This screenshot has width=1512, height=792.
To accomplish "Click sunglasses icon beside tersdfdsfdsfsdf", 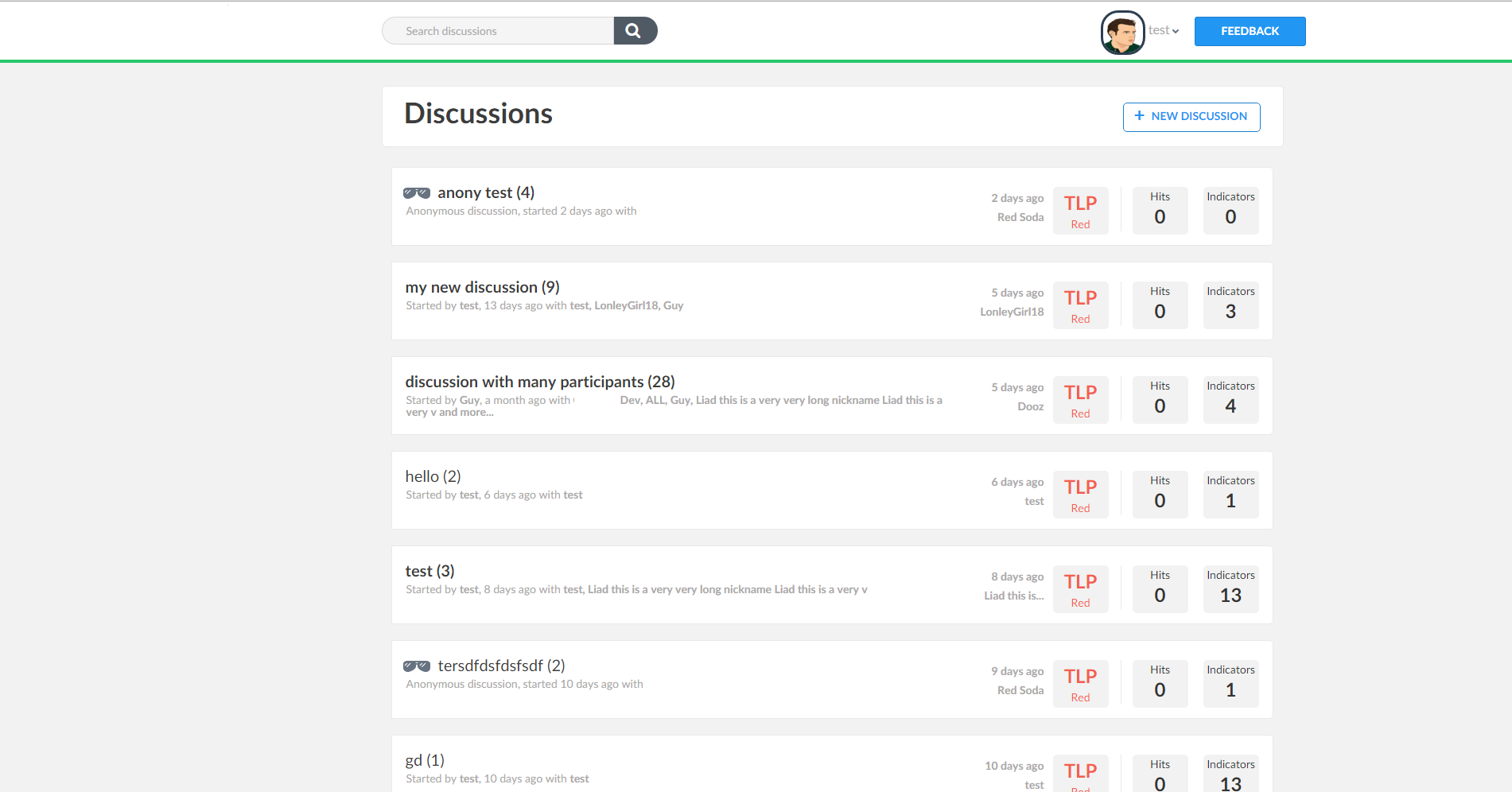I will click(x=417, y=666).
